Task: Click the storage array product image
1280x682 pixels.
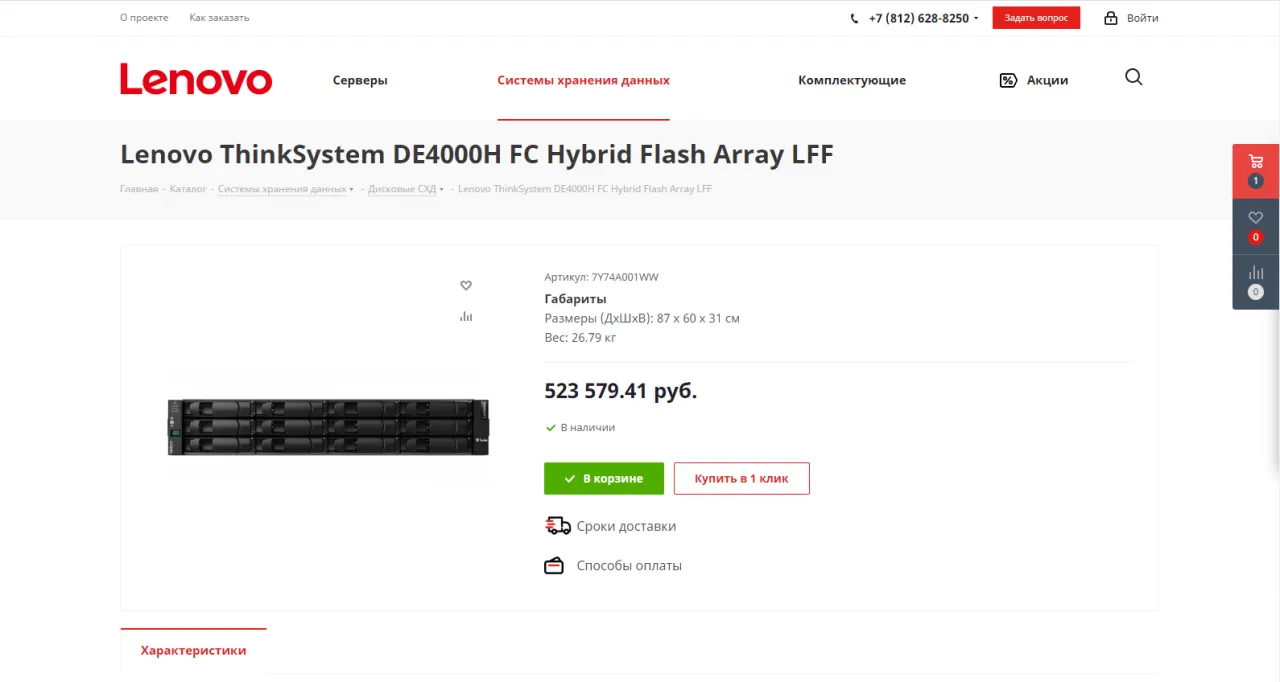Action: [x=328, y=427]
